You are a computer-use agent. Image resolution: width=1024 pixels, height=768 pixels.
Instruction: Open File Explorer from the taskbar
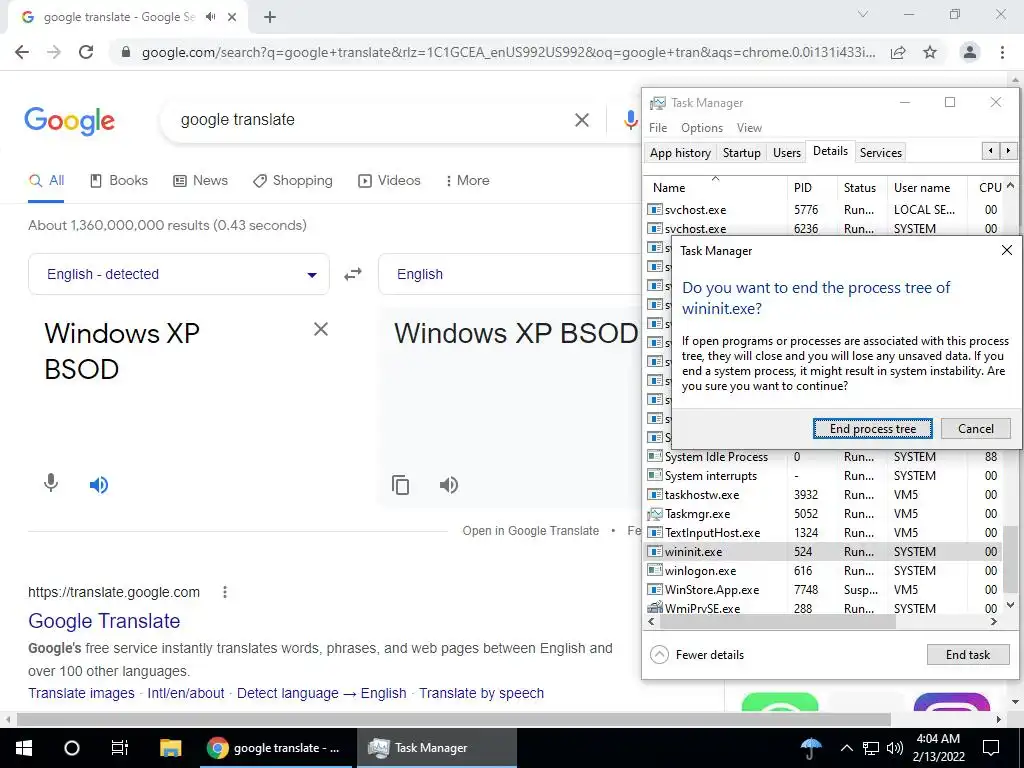[x=170, y=748]
